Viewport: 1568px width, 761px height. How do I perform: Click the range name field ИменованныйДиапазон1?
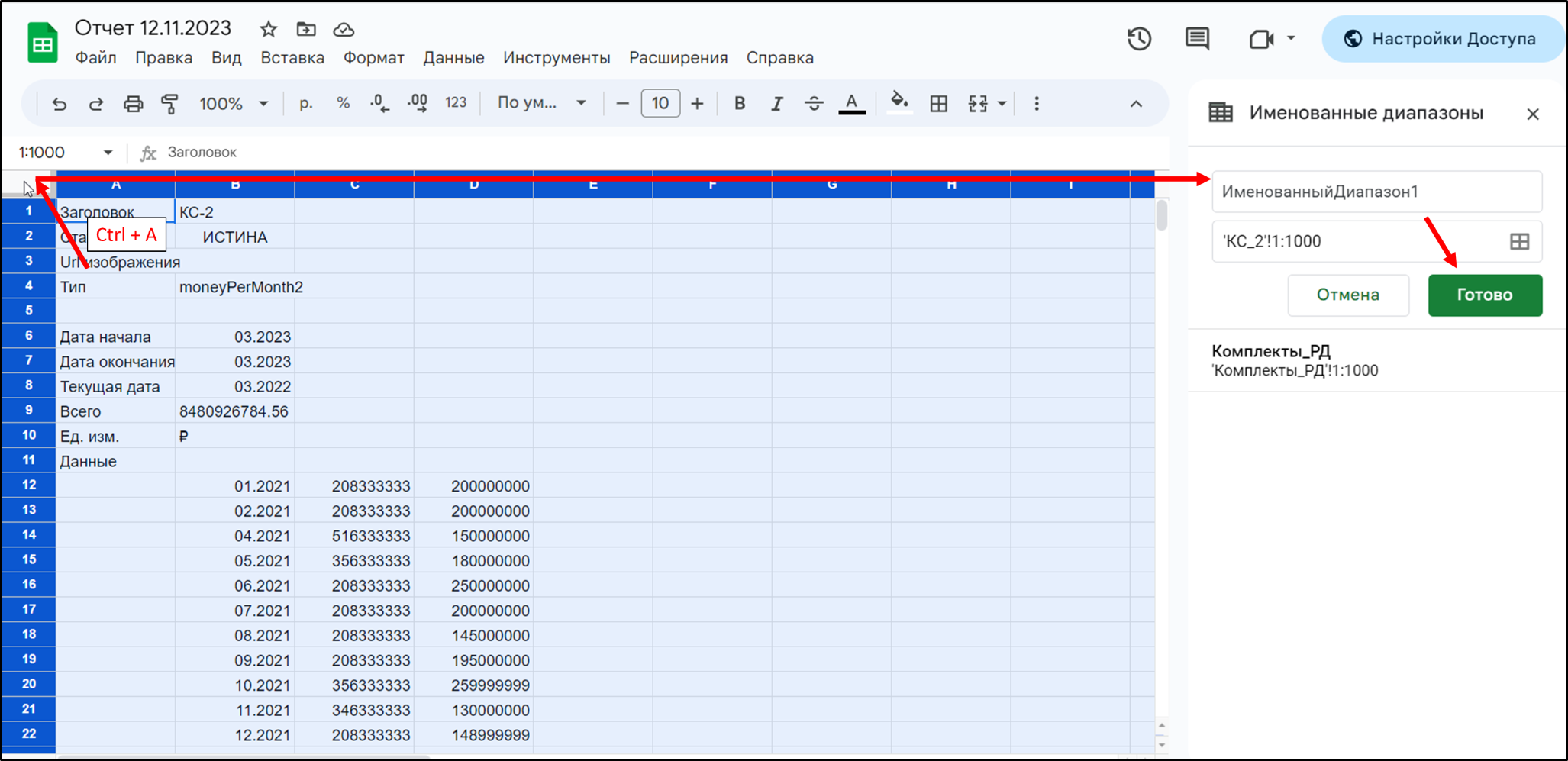point(1377,192)
